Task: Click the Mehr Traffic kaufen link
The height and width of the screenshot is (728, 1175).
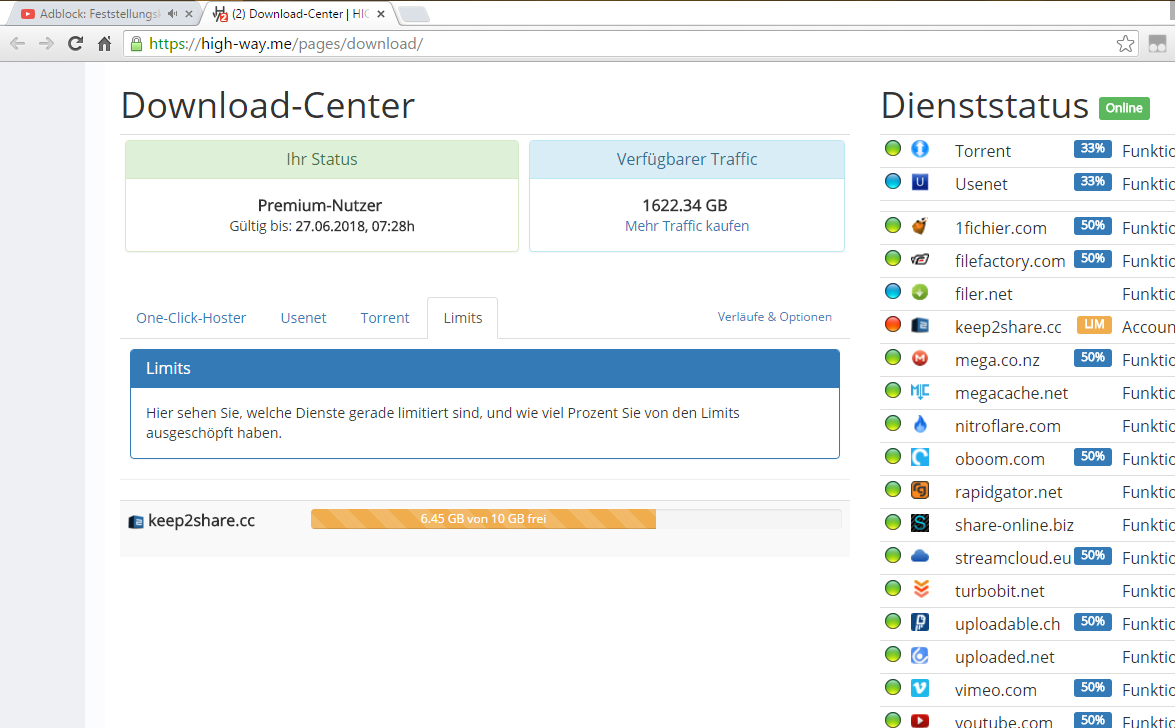Action: click(x=686, y=226)
